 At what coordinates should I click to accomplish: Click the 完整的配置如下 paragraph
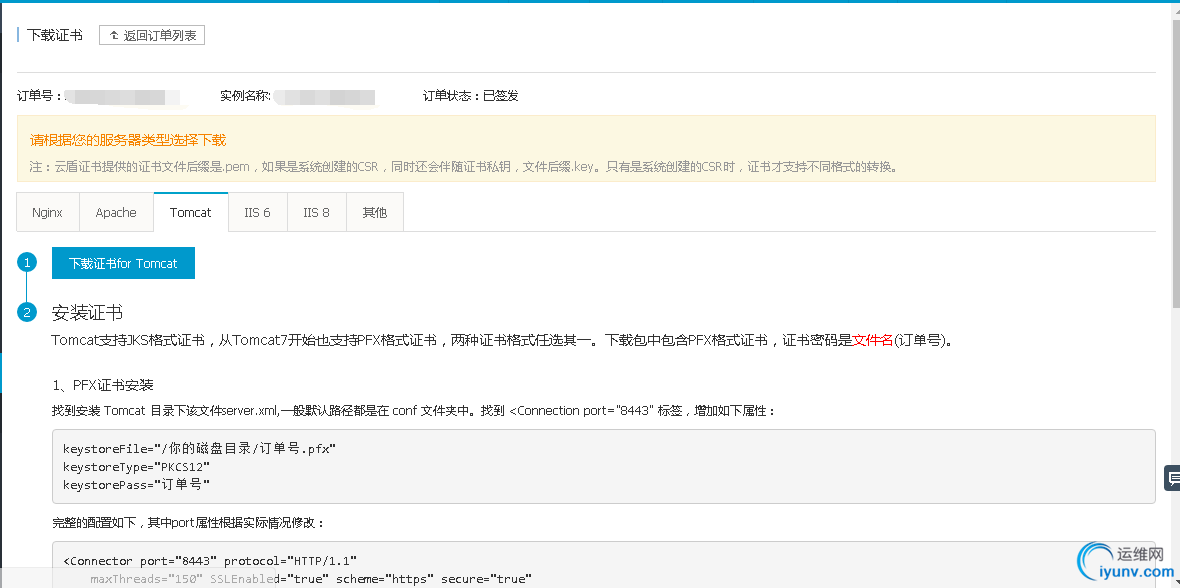tap(188, 522)
